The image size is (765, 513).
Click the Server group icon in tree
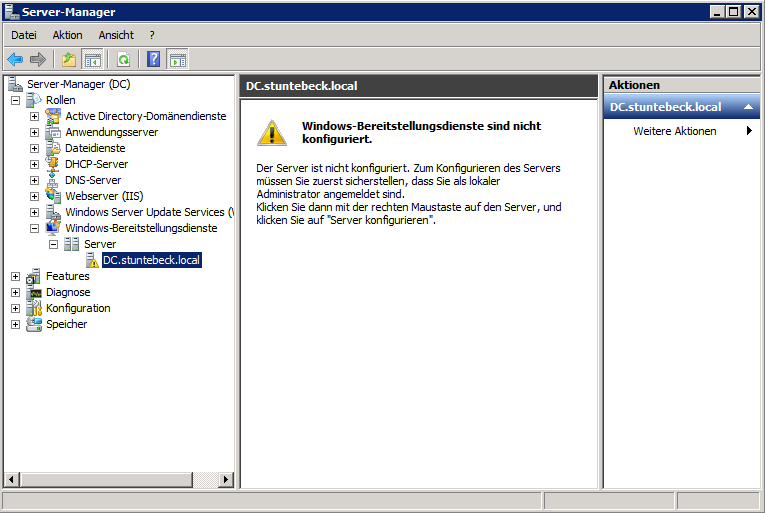click(x=71, y=244)
